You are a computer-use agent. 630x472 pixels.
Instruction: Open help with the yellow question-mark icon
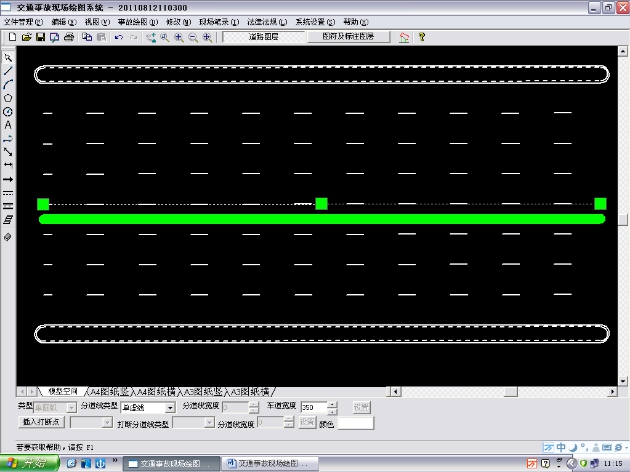tap(421, 37)
